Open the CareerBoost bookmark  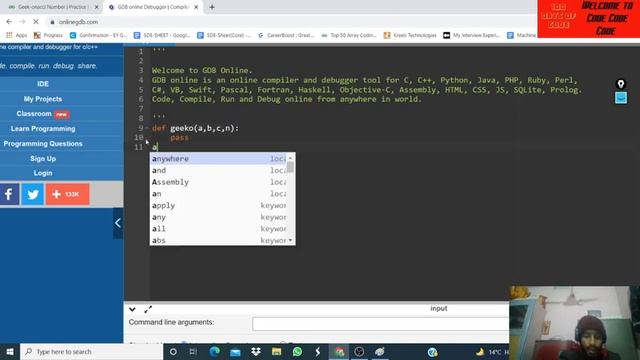point(286,36)
